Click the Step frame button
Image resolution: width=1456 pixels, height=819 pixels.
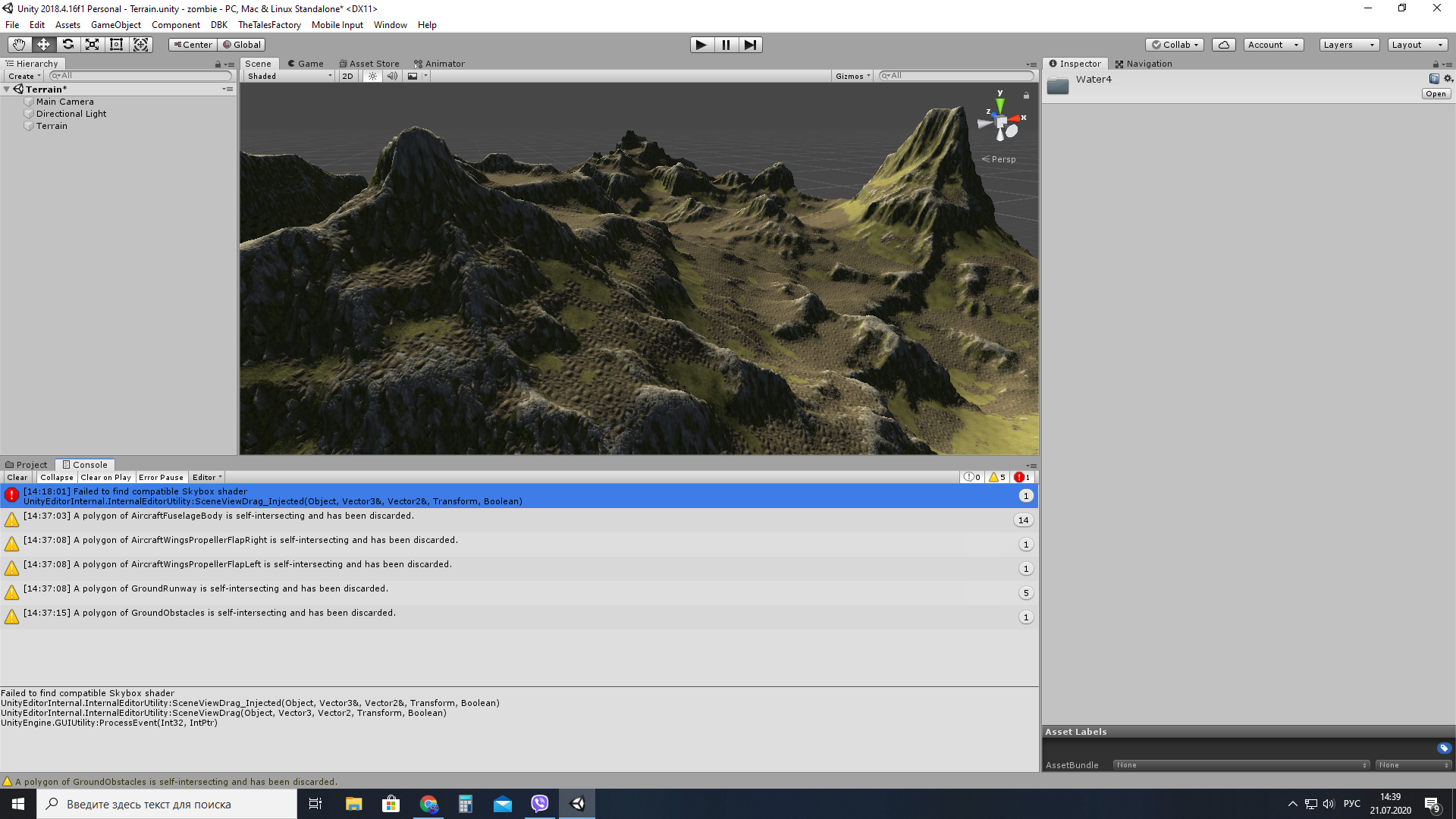tap(750, 45)
